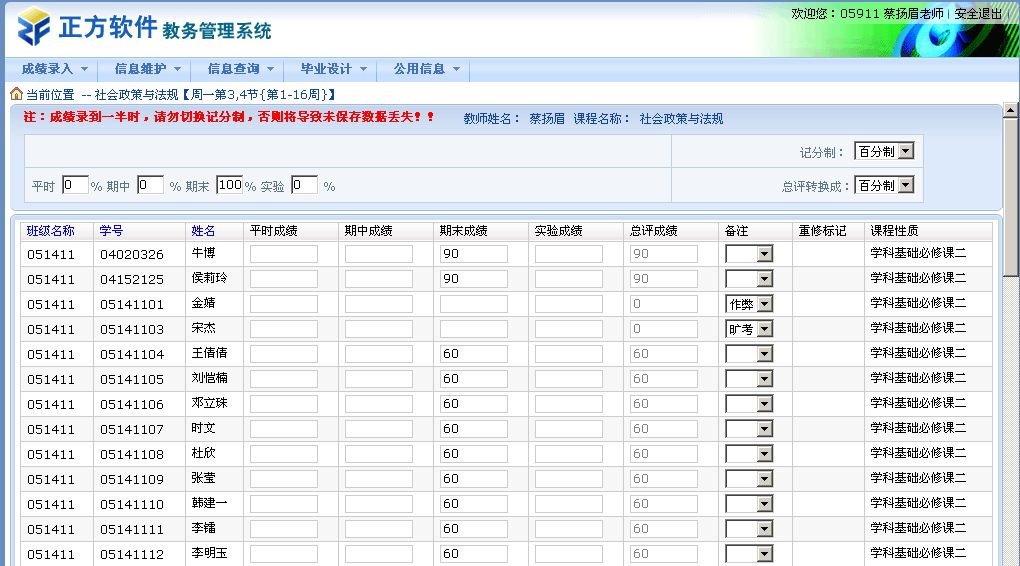Viewport: 1020px width, 566px height.
Task: Open 备注 dropdown for student 邓立珠
Action: pyautogui.click(x=749, y=403)
